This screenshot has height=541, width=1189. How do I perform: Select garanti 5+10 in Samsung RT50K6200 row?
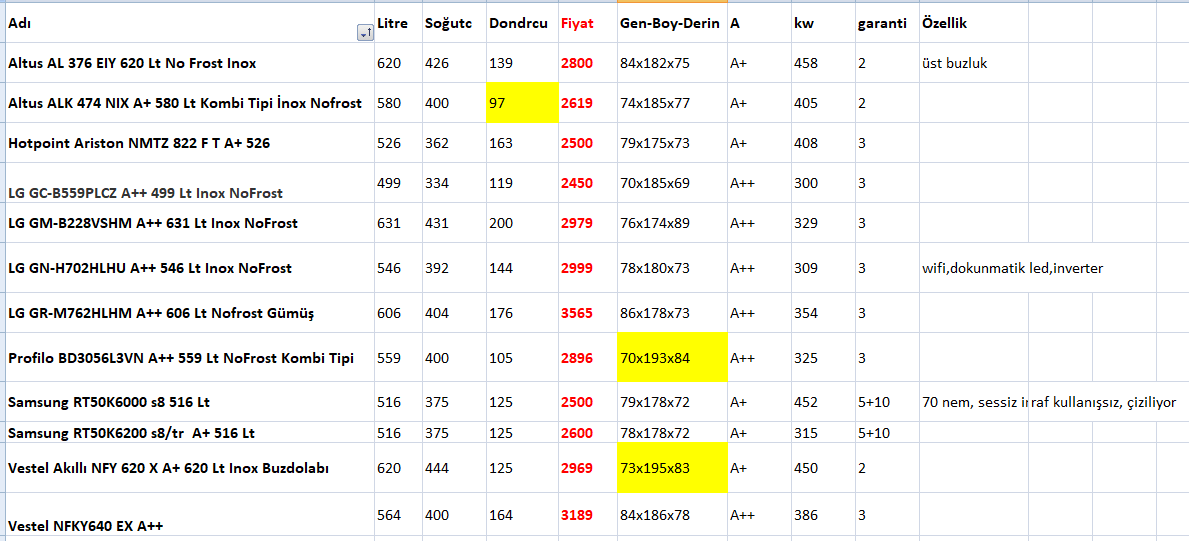[x=886, y=432]
